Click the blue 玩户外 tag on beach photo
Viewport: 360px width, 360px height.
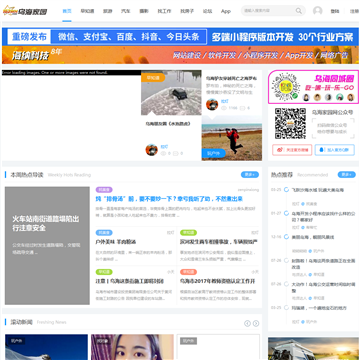pos(213,153)
